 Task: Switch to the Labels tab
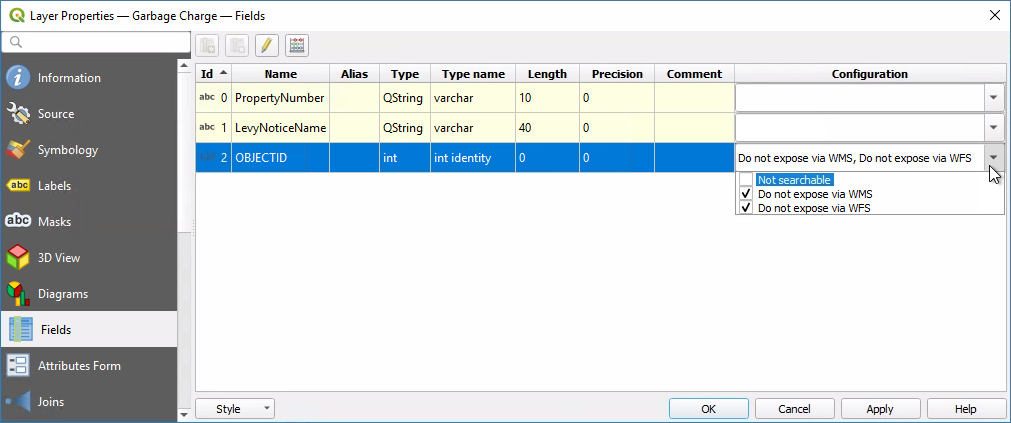(x=54, y=186)
